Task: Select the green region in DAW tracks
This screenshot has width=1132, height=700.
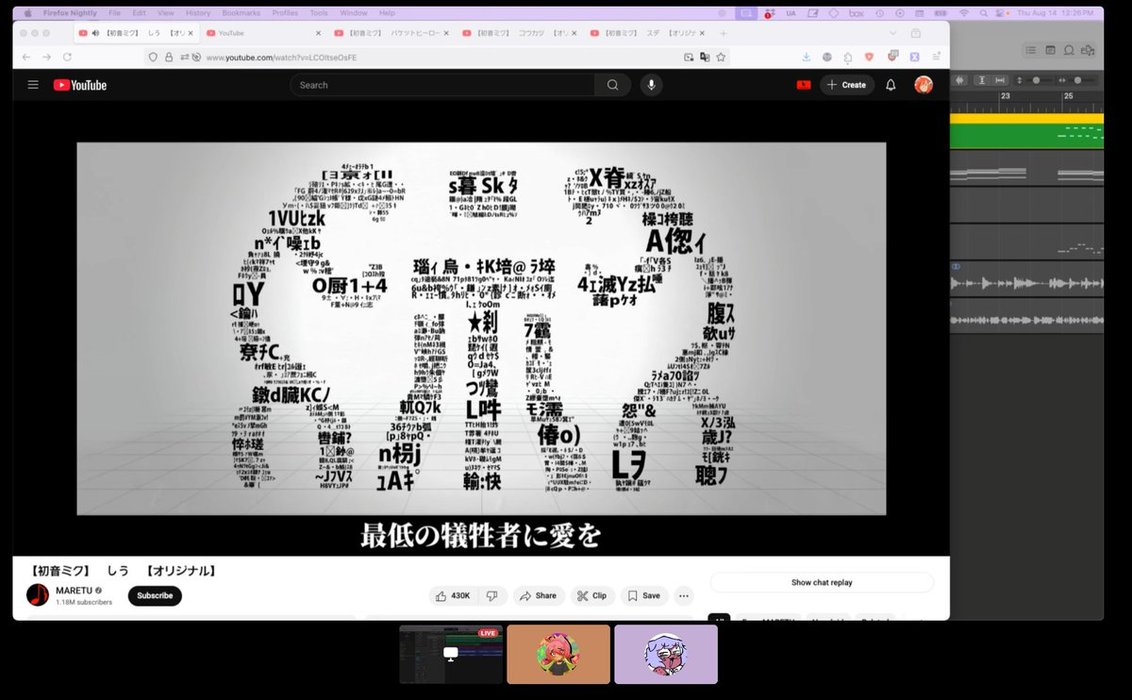Action: tap(1027, 136)
